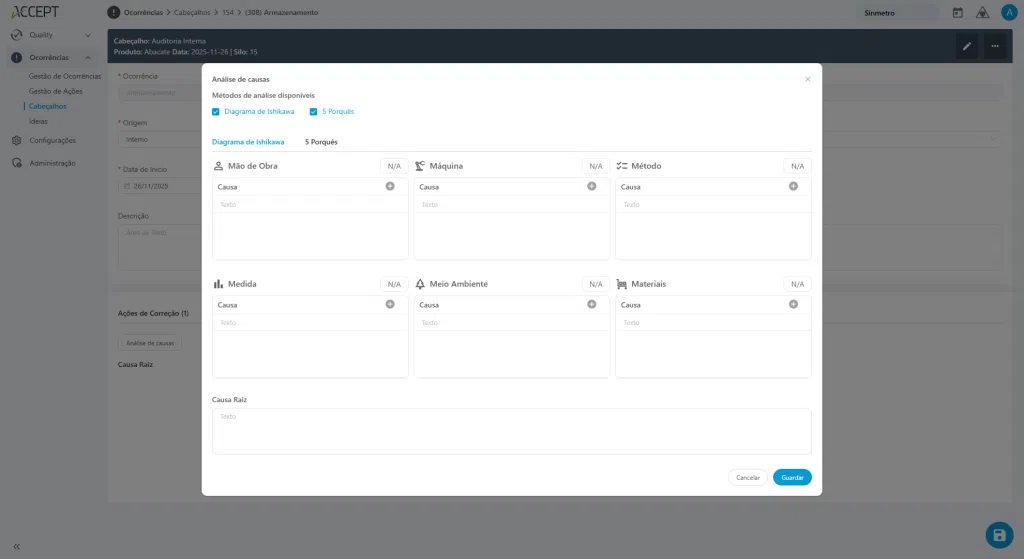The width and height of the screenshot is (1024, 559).
Task: Add a cause under Meio Ambiente
Action: point(592,304)
